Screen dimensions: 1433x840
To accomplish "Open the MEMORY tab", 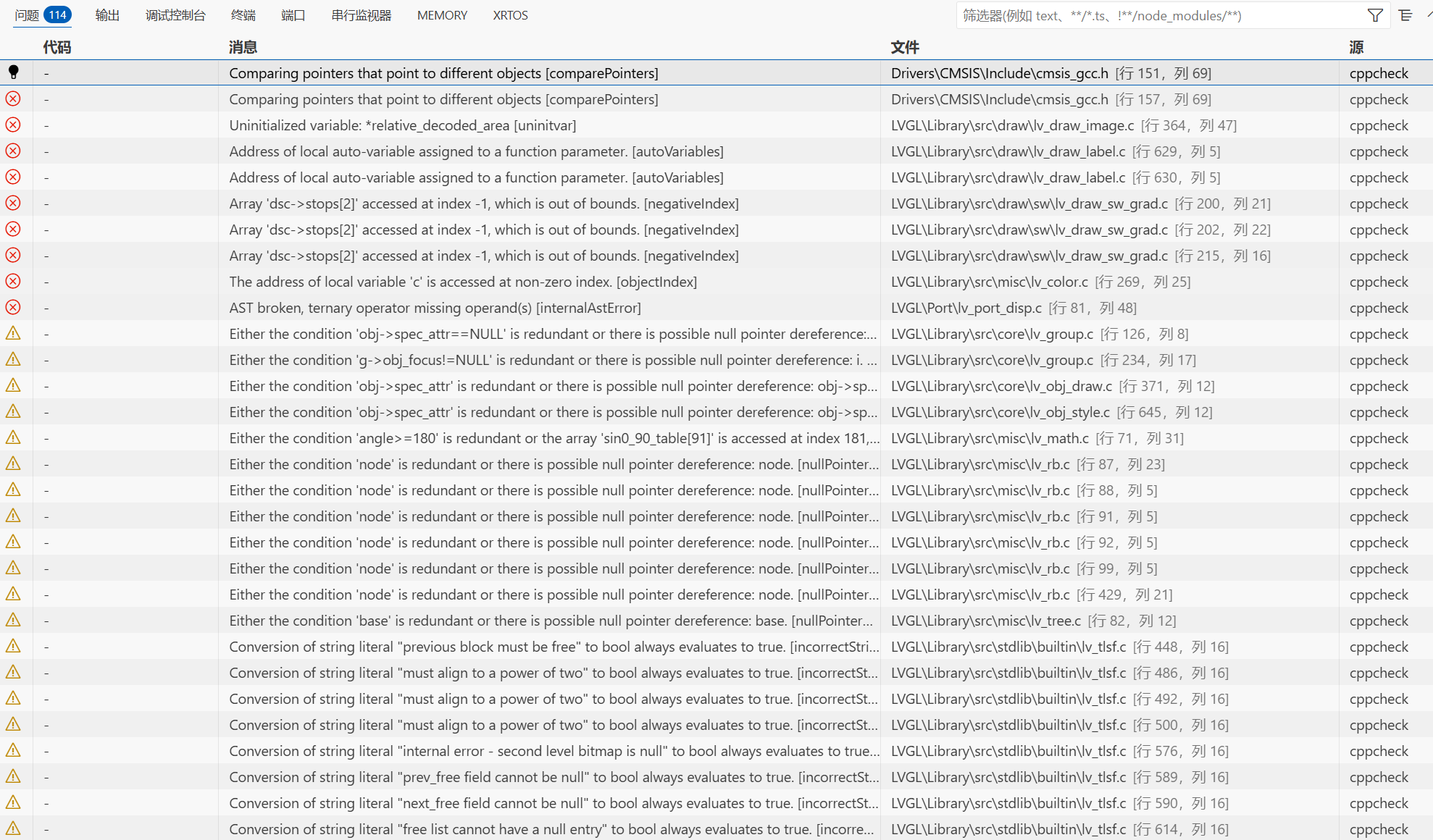I will click(x=442, y=15).
